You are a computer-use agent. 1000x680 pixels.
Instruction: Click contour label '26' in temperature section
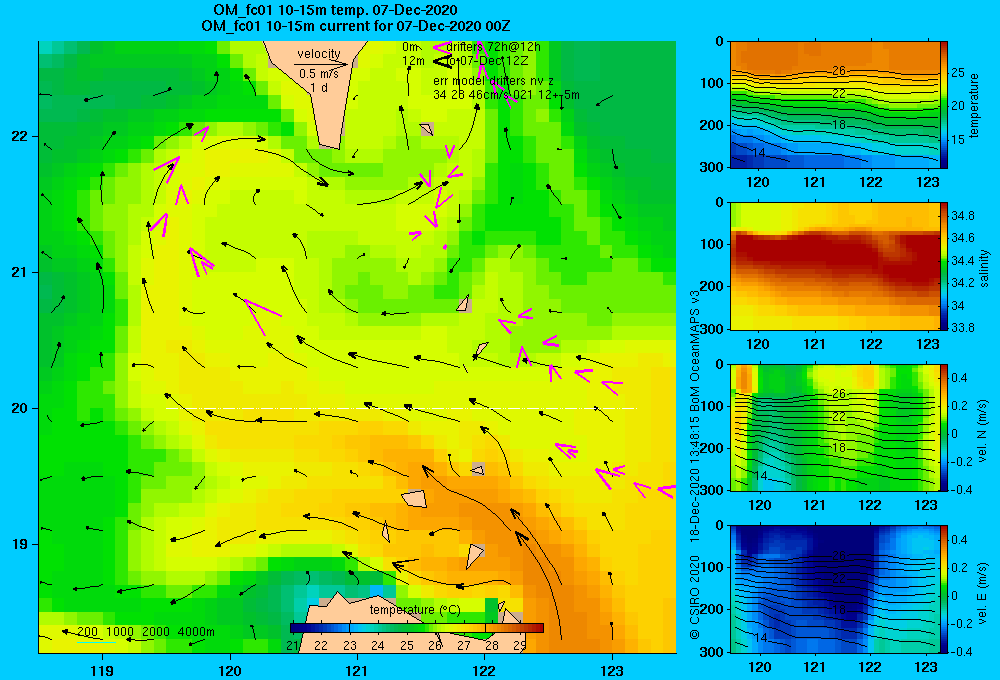[x=839, y=71]
